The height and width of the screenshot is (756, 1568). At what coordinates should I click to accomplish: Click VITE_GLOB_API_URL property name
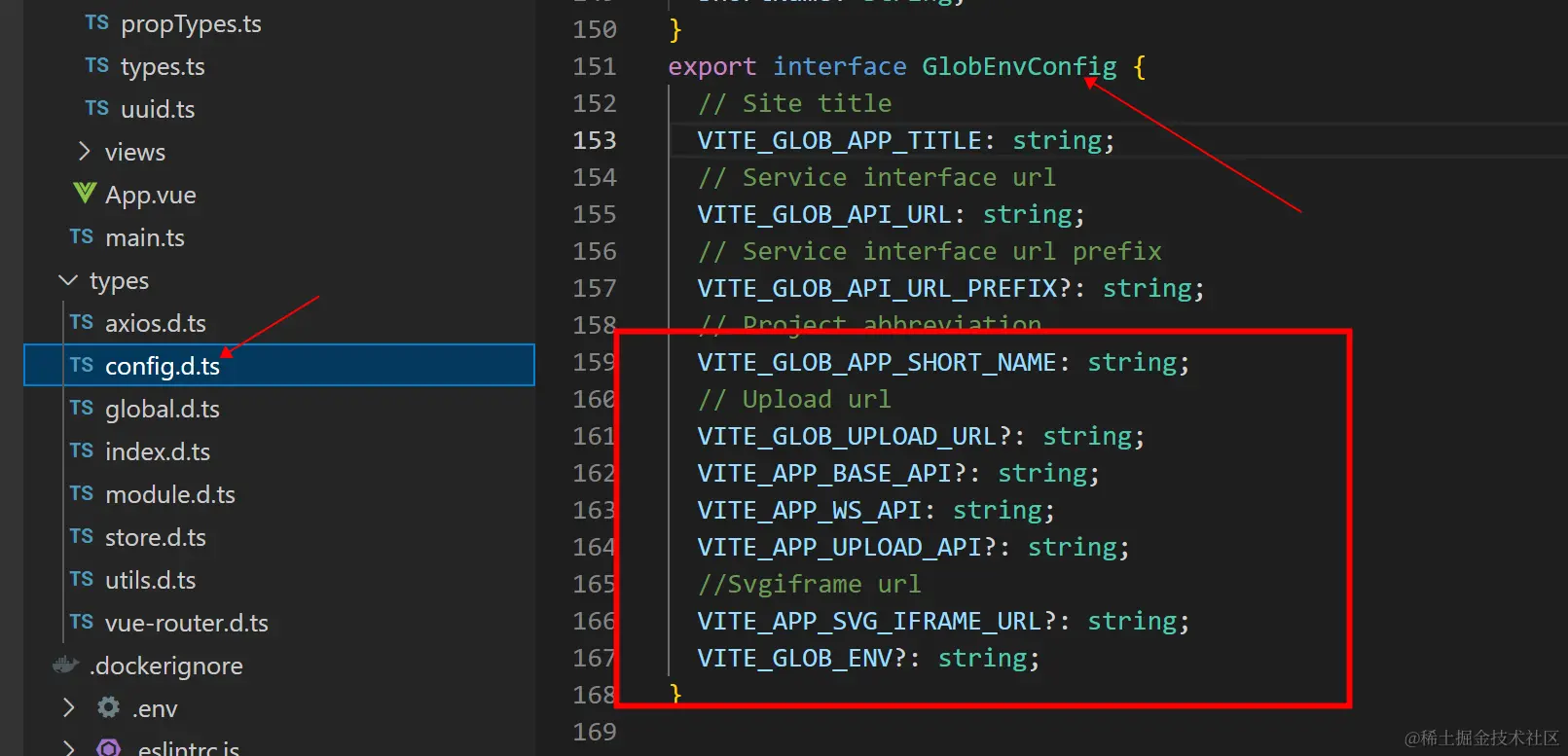point(824,214)
